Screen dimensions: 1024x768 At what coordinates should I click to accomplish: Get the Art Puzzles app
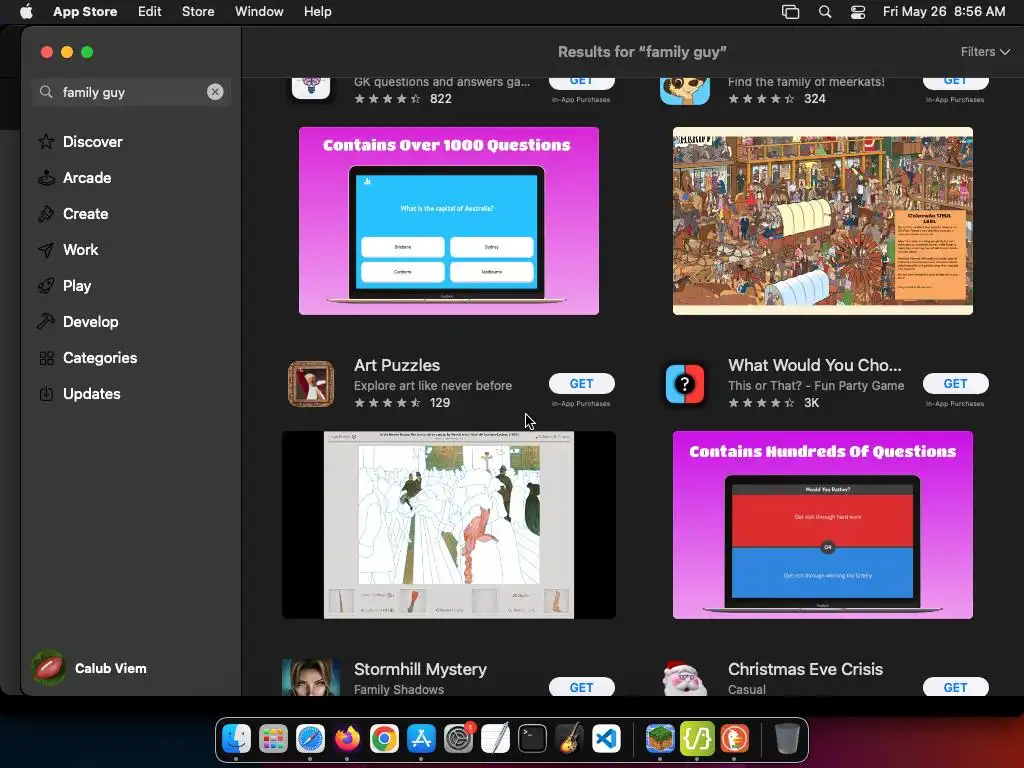click(x=581, y=383)
